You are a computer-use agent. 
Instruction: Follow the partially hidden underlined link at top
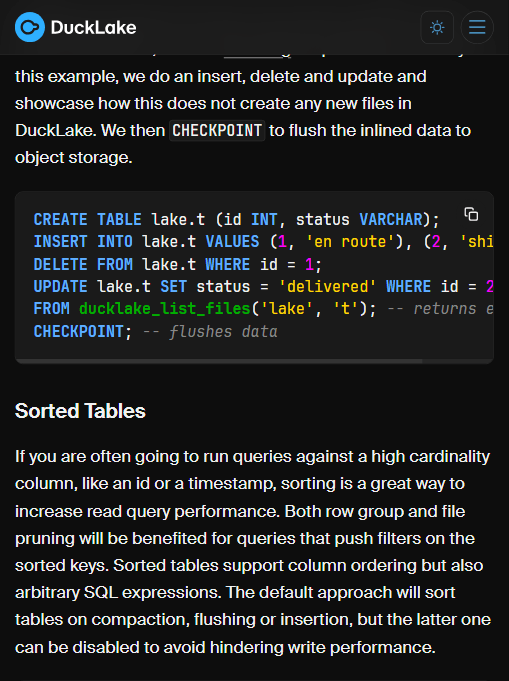[257, 56]
